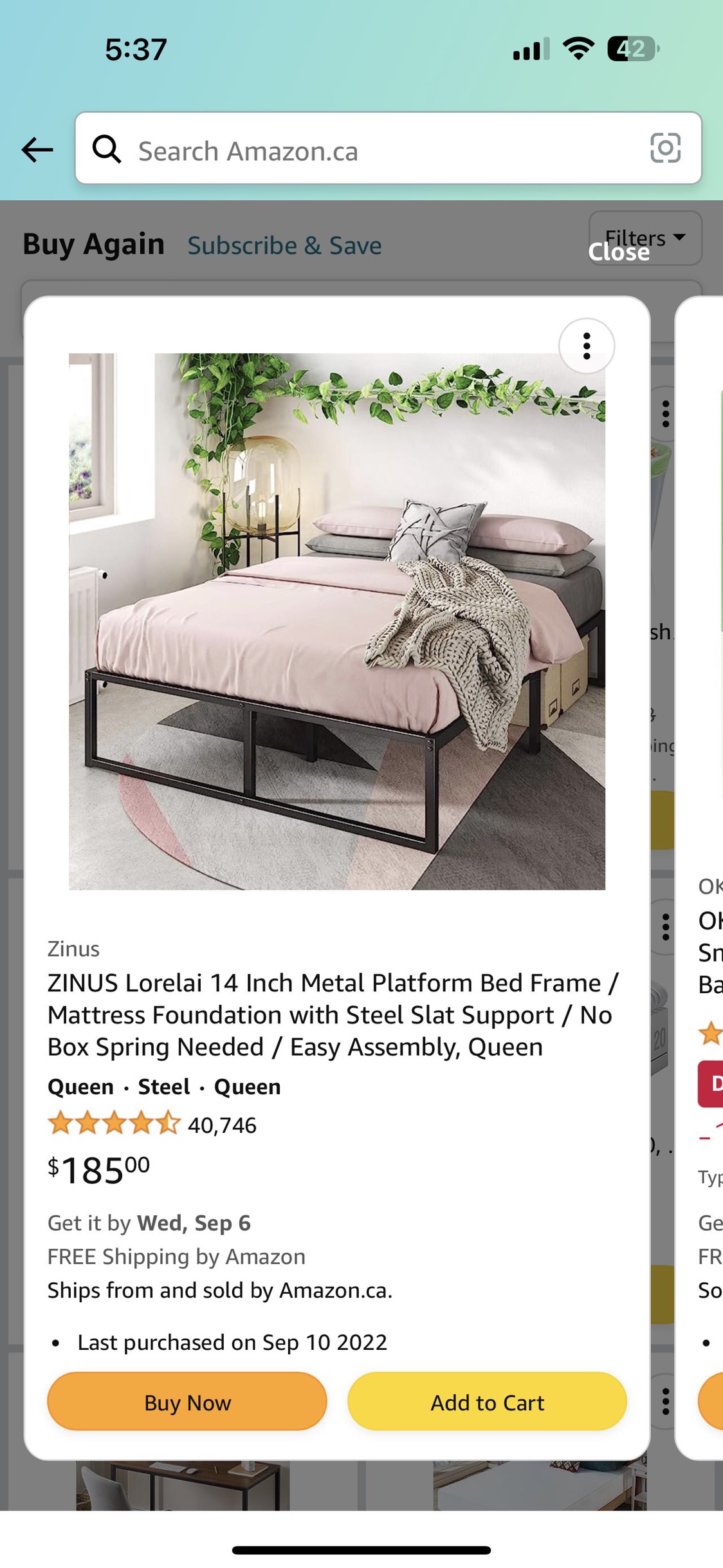Tap the battery status indicator

[634, 49]
